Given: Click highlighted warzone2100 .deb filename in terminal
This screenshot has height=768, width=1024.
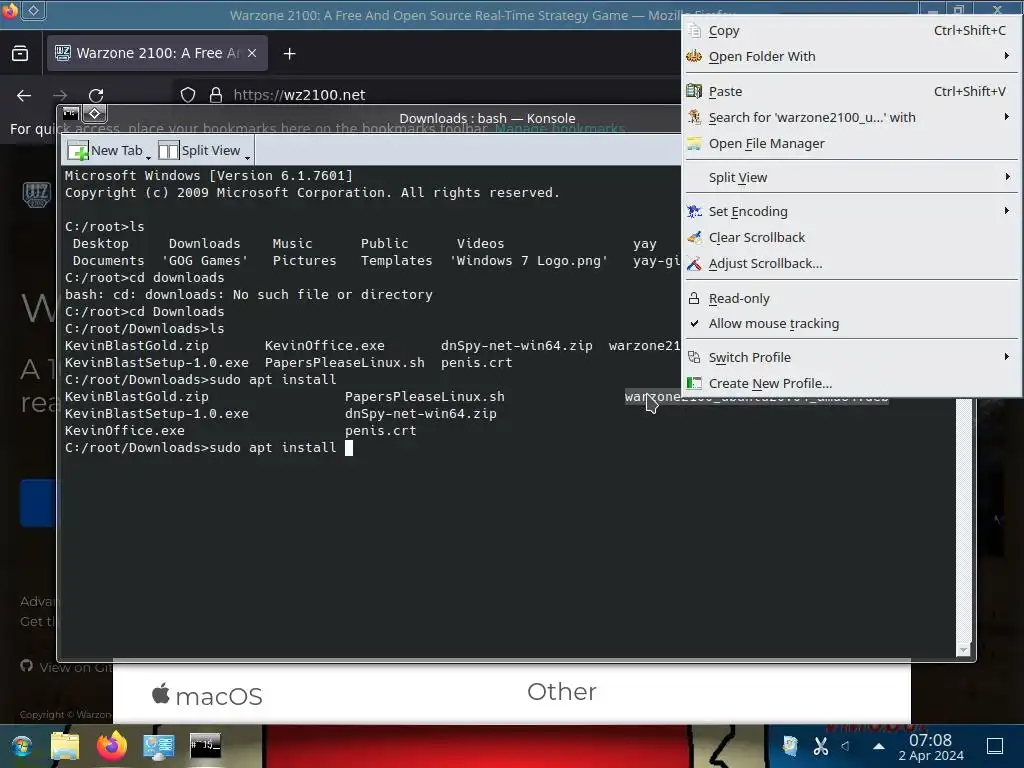Looking at the screenshot, I should (x=756, y=397).
